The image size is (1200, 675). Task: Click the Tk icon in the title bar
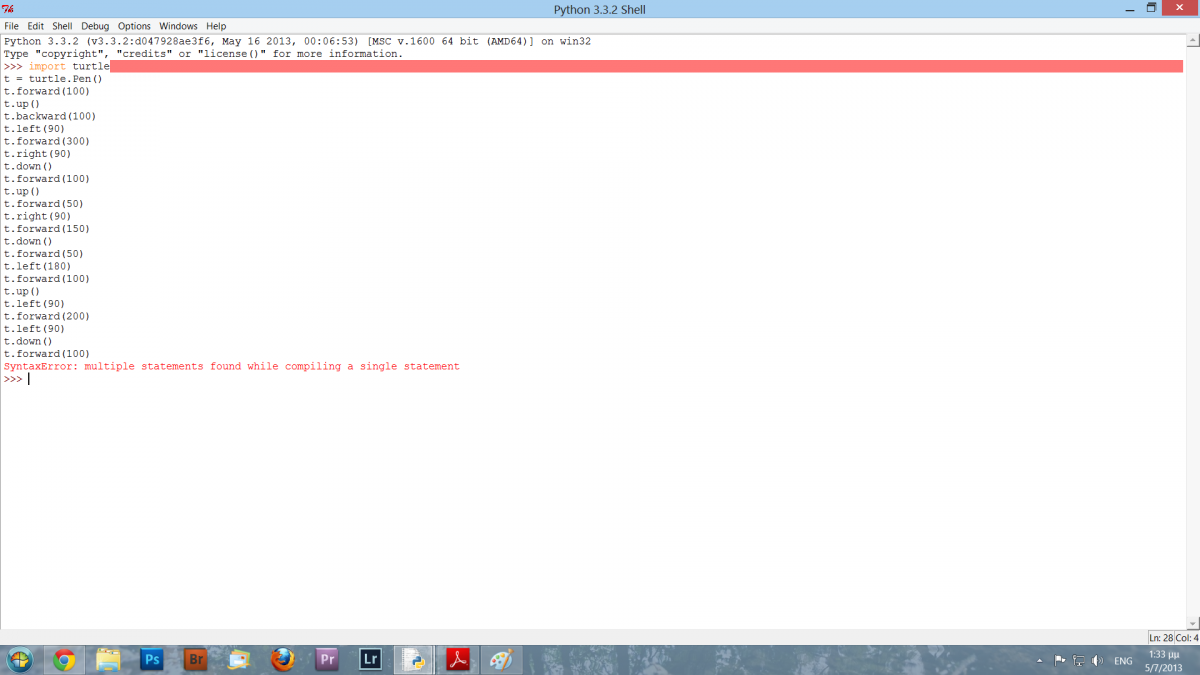[x=8, y=9]
